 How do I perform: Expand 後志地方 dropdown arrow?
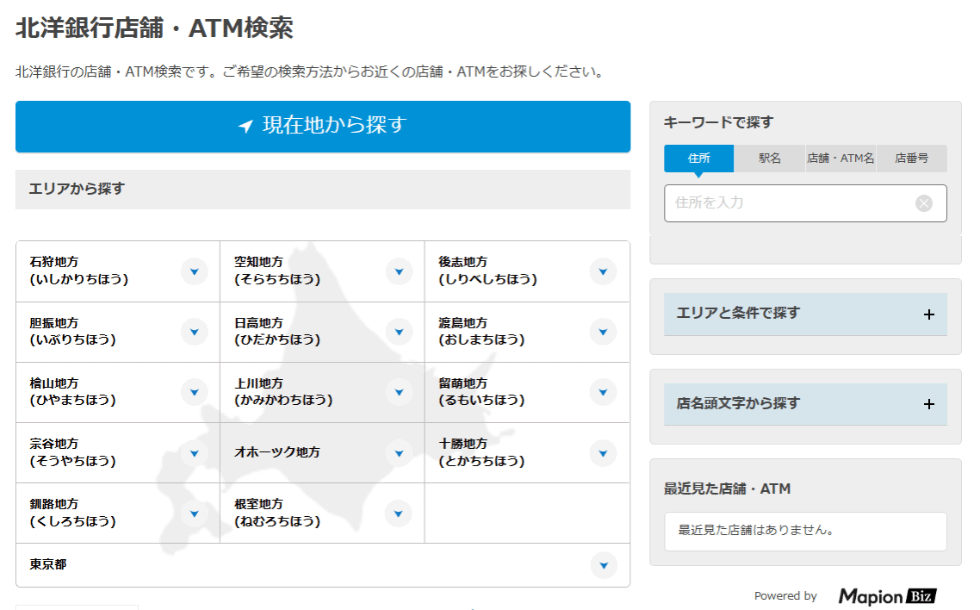point(603,271)
